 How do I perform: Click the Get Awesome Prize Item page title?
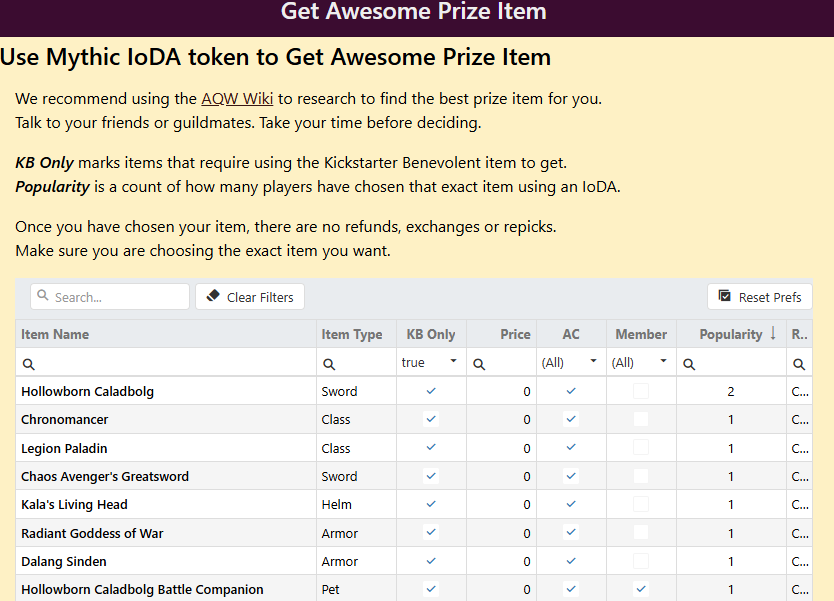tap(413, 11)
